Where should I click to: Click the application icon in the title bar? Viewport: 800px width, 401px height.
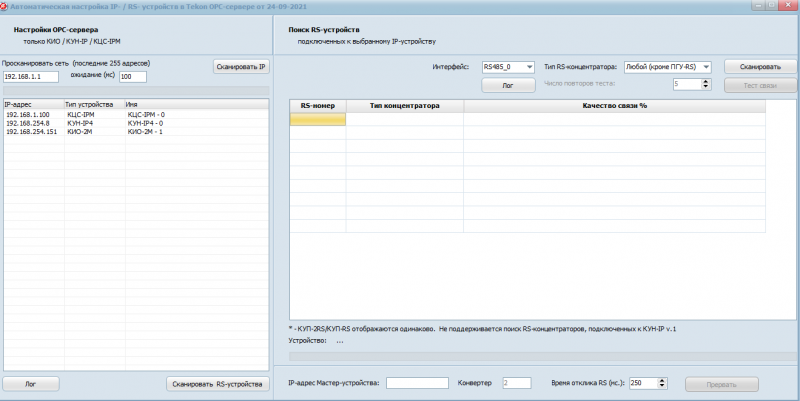click(4, 6)
